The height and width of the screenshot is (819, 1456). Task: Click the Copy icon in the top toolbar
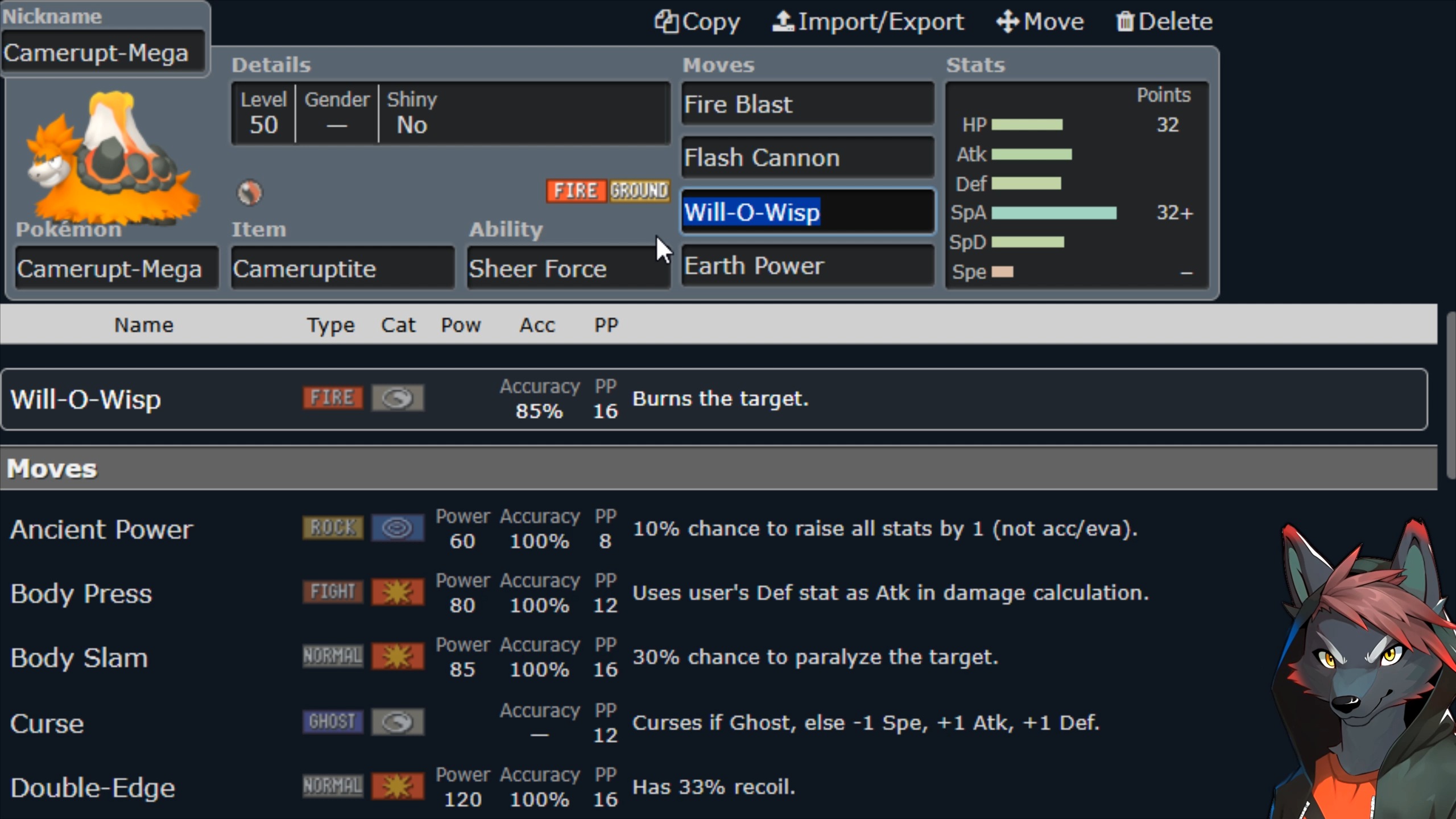(x=666, y=22)
